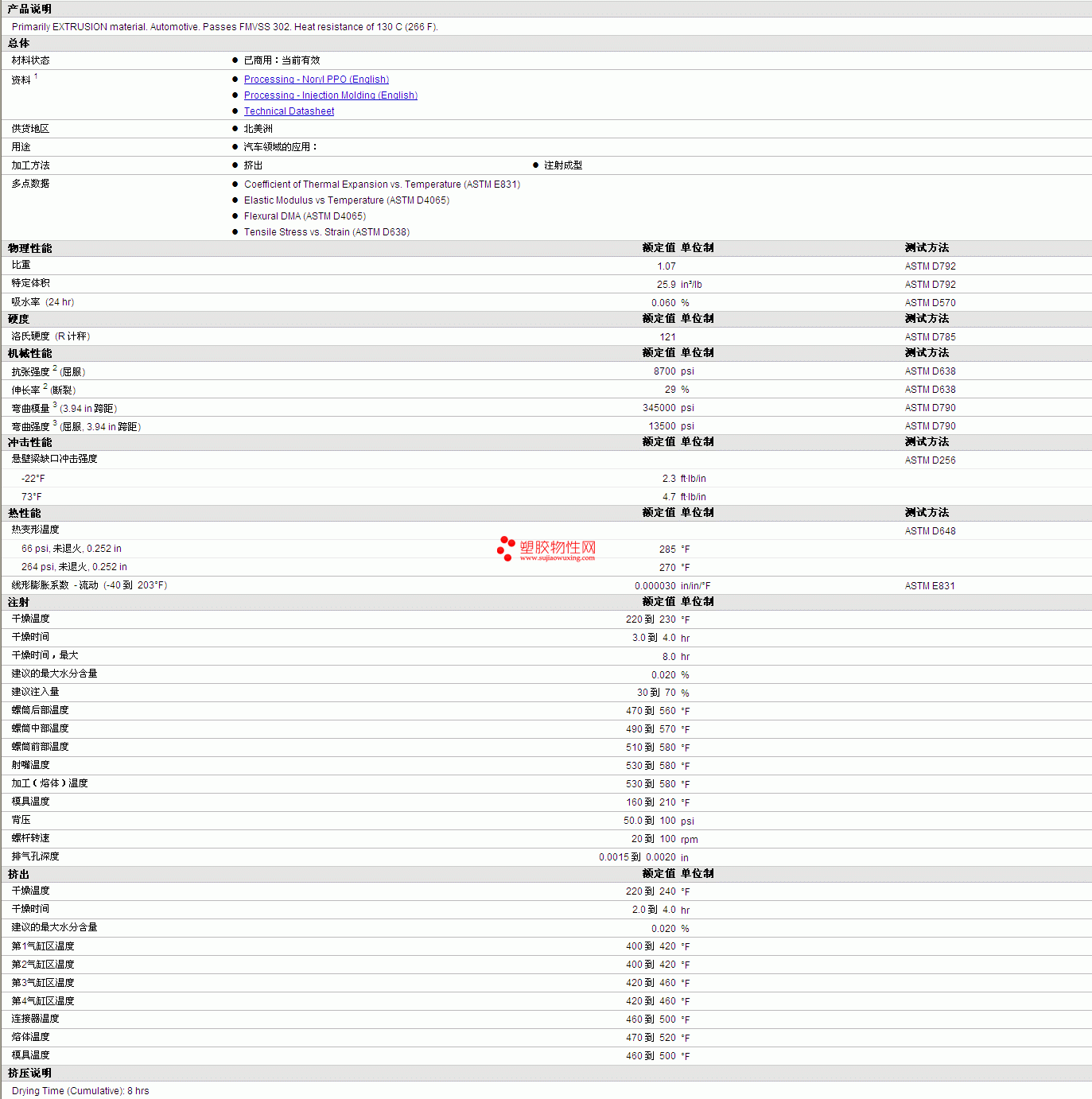This screenshot has height=1099, width=1092.
Task: Select the 160 到 210 °F mold temperature
Action: point(658,802)
